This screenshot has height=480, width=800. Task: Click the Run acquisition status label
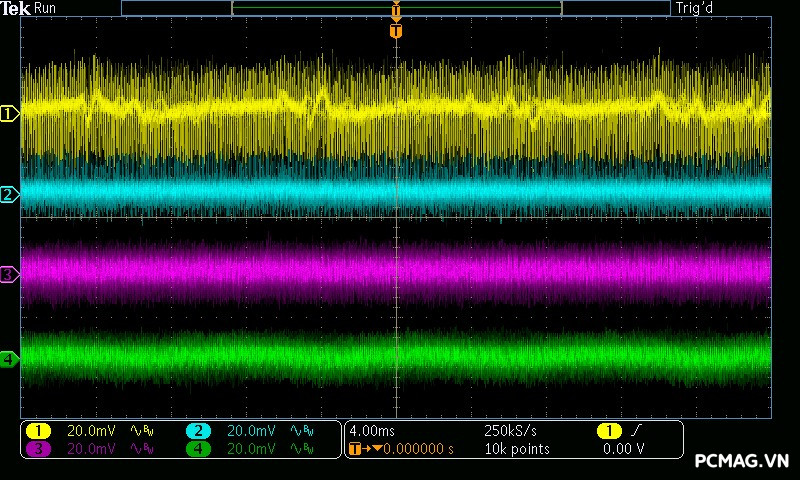click(46, 8)
